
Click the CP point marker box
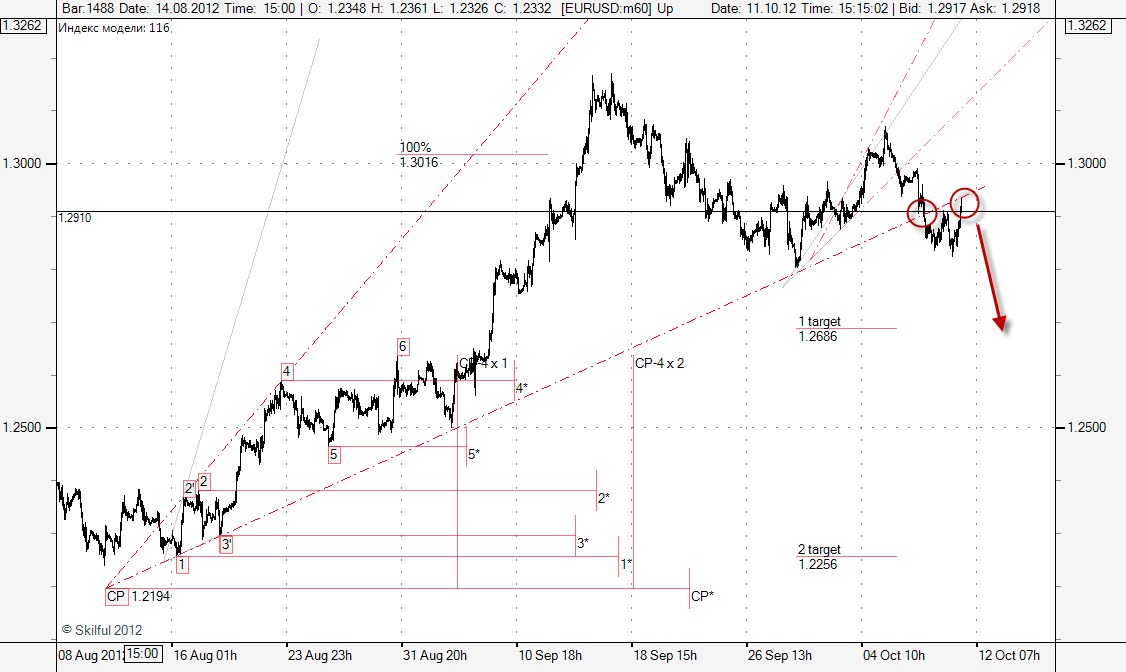pos(117,596)
